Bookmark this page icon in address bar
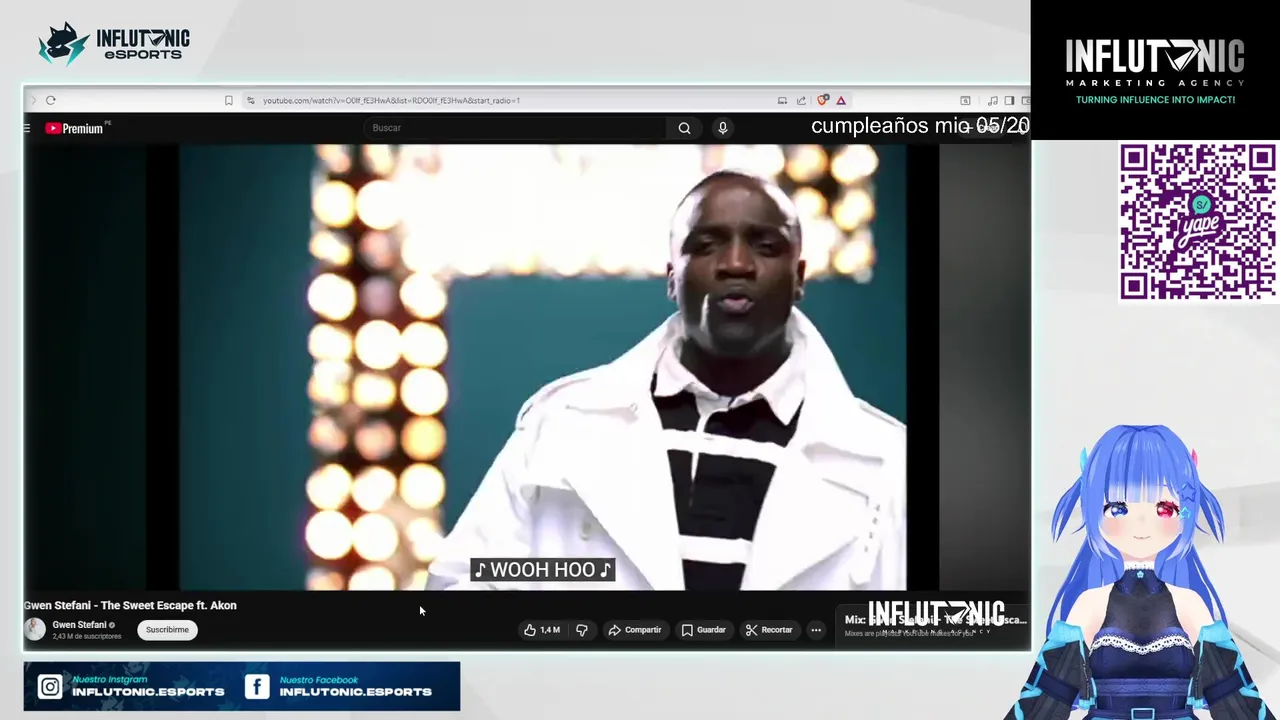1280x720 pixels. (229, 100)
